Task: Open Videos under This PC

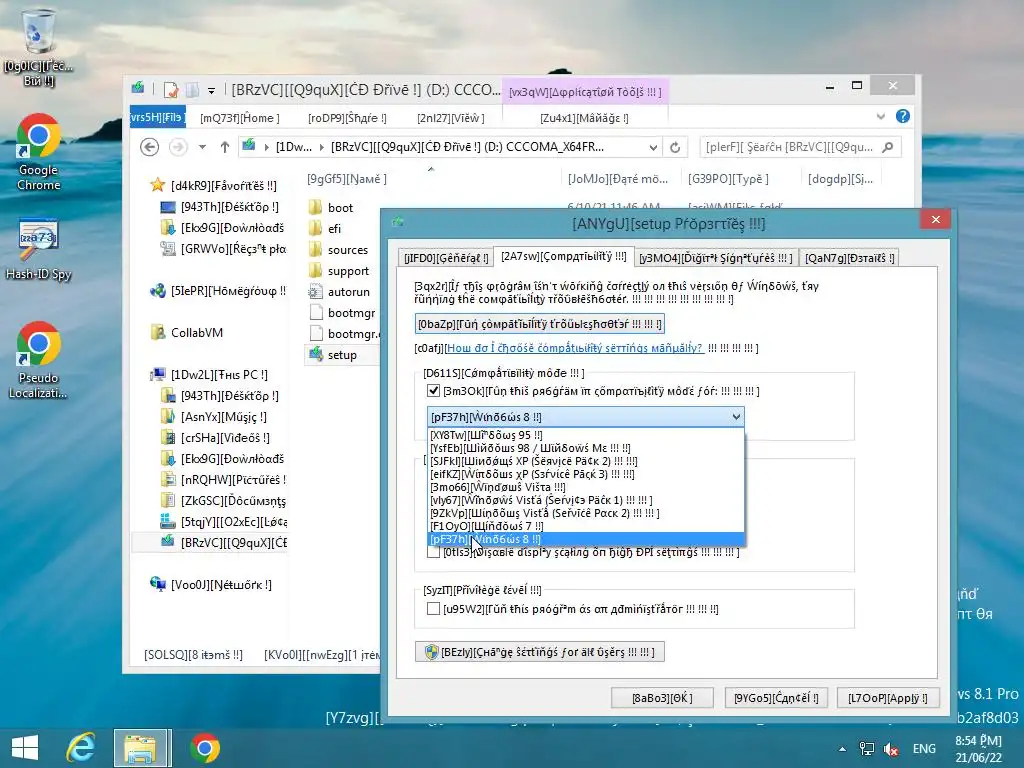Action: (216, 438)
